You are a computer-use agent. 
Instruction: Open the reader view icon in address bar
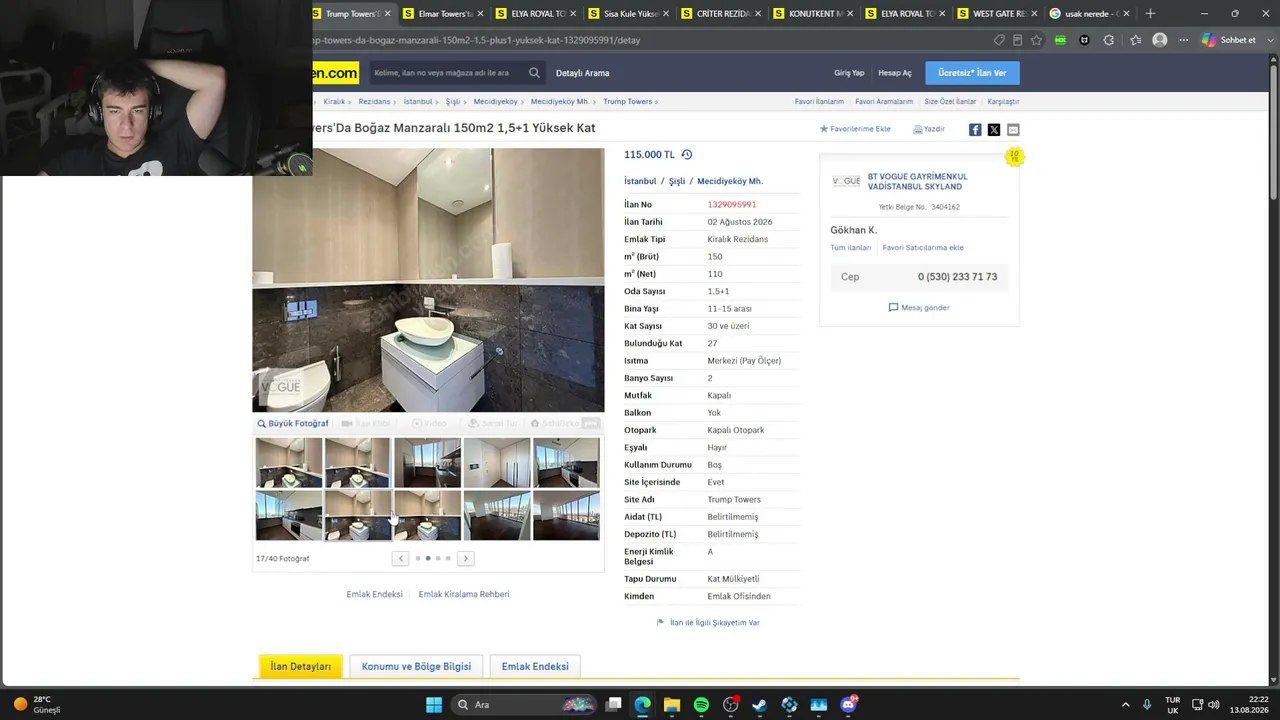pos(1017,40)
